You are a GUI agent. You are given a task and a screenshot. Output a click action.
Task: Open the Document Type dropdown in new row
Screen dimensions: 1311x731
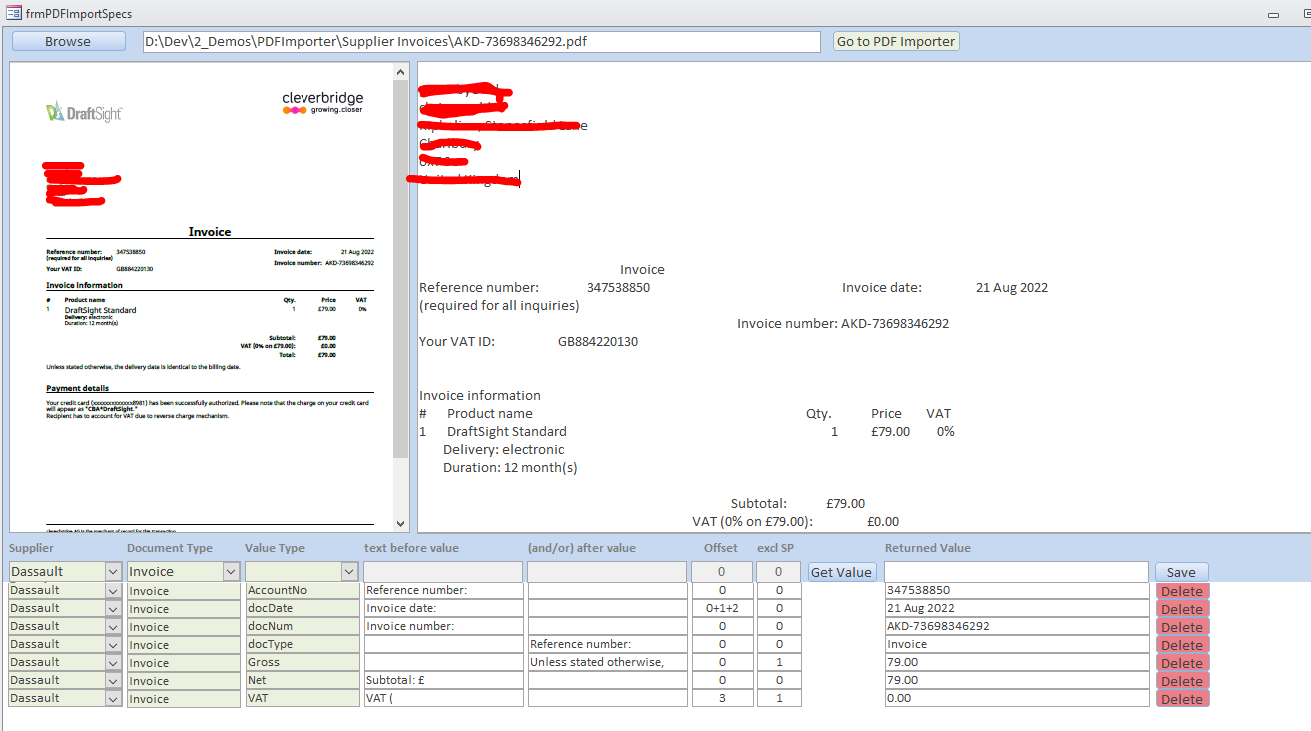(x=231, y=572)
